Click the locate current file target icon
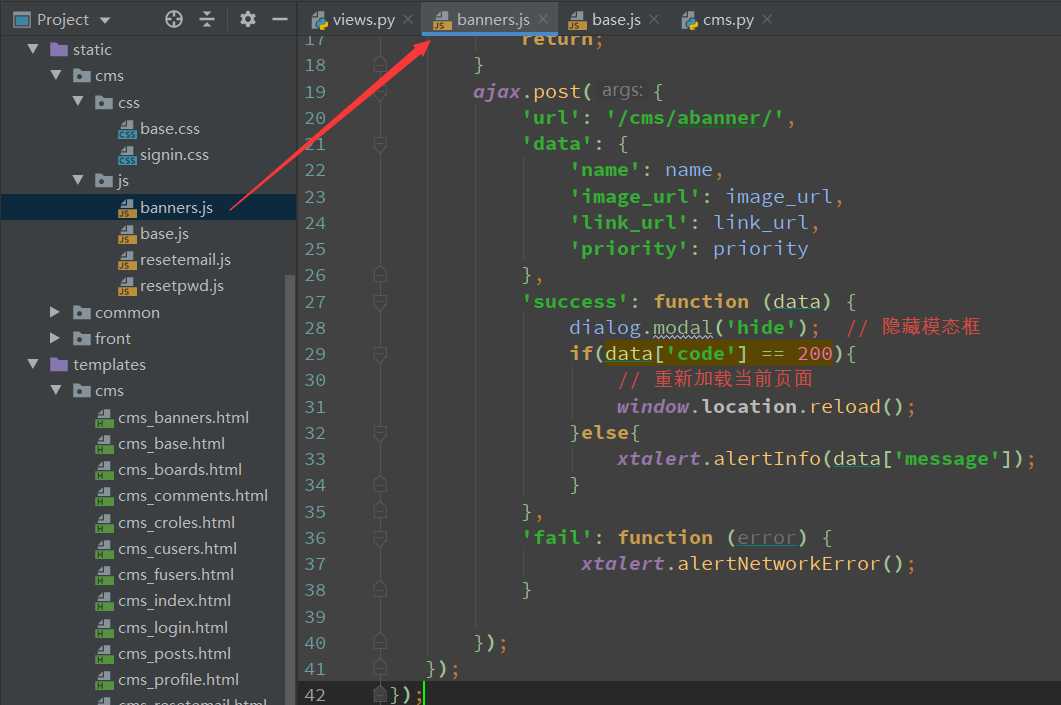 point(174,19)
